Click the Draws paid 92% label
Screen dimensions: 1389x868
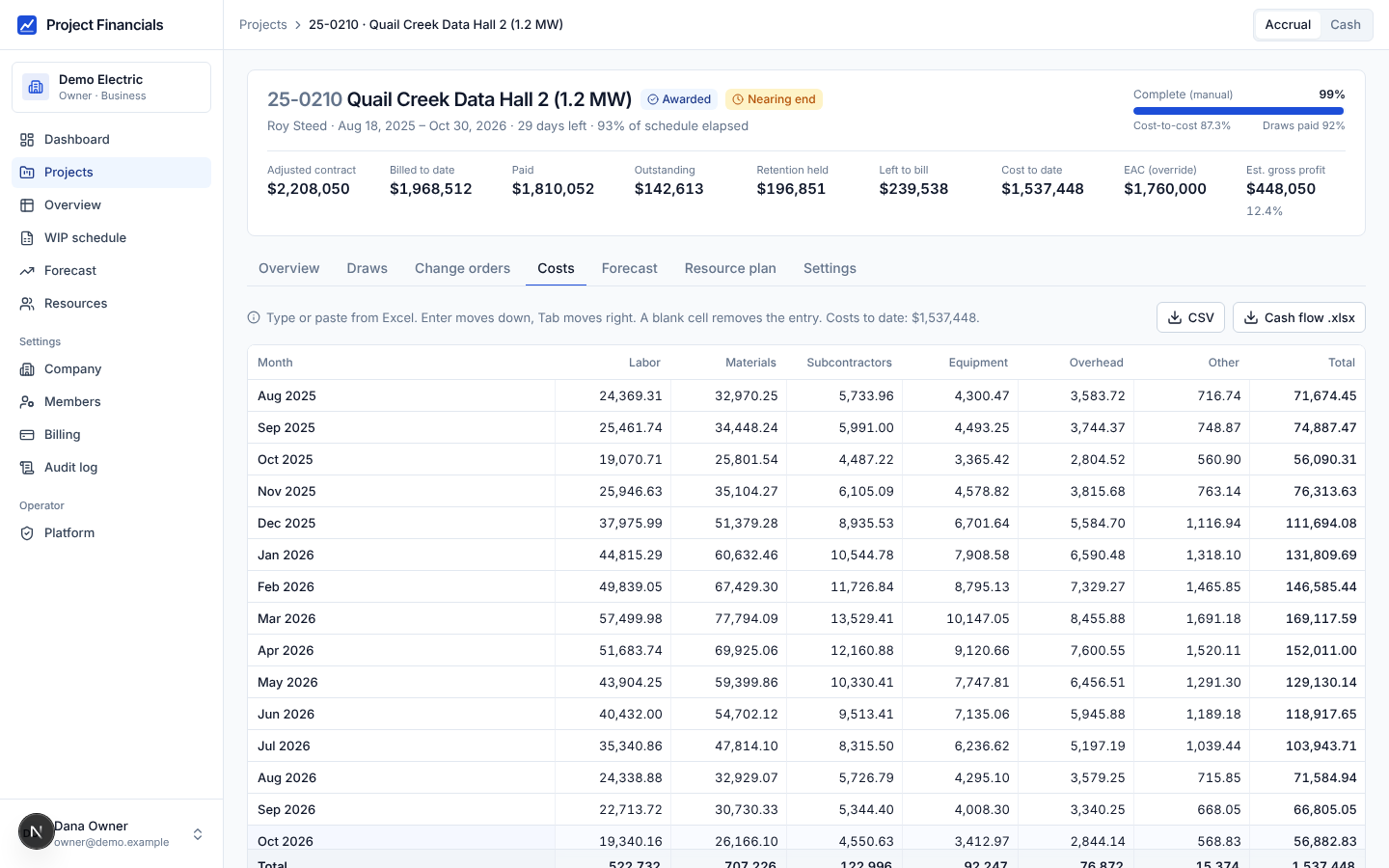[1304, 126]
